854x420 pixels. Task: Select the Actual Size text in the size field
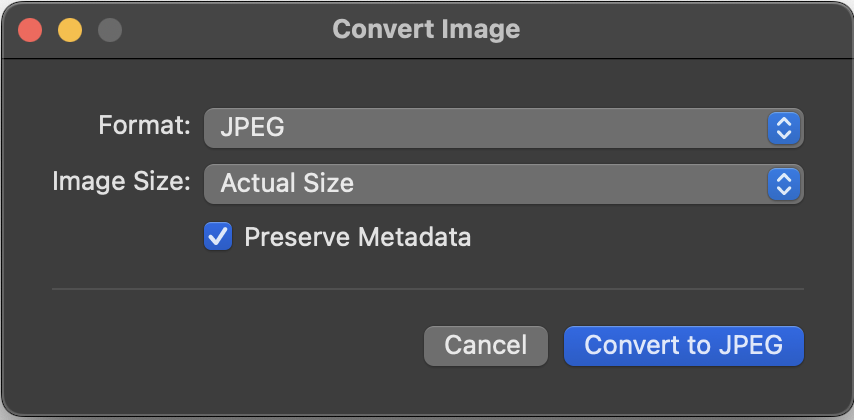287,184
